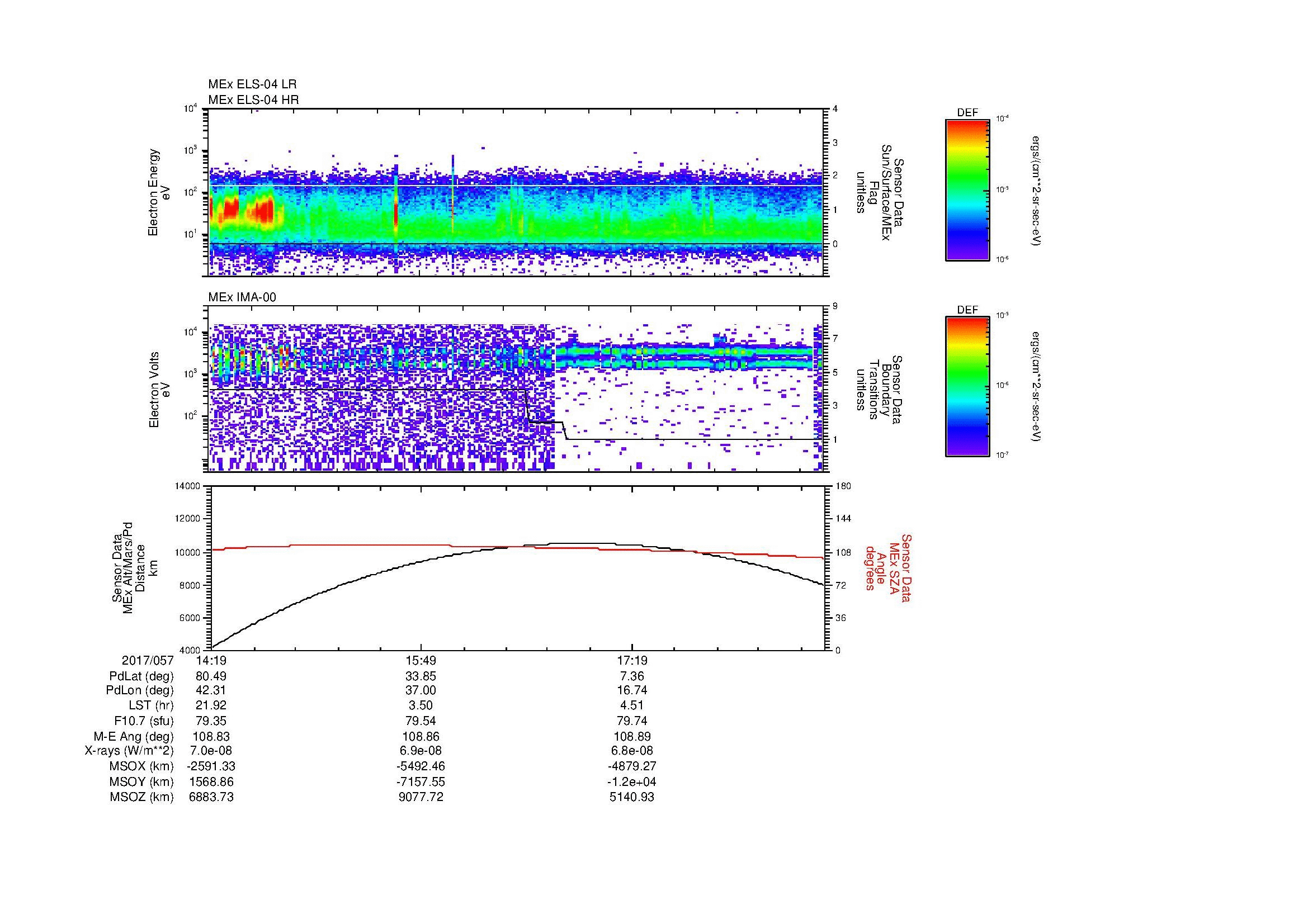The image size is (1308, 924).
Task: Click the 'Electron Energy eV' axis label
Action: pos(159,192)
